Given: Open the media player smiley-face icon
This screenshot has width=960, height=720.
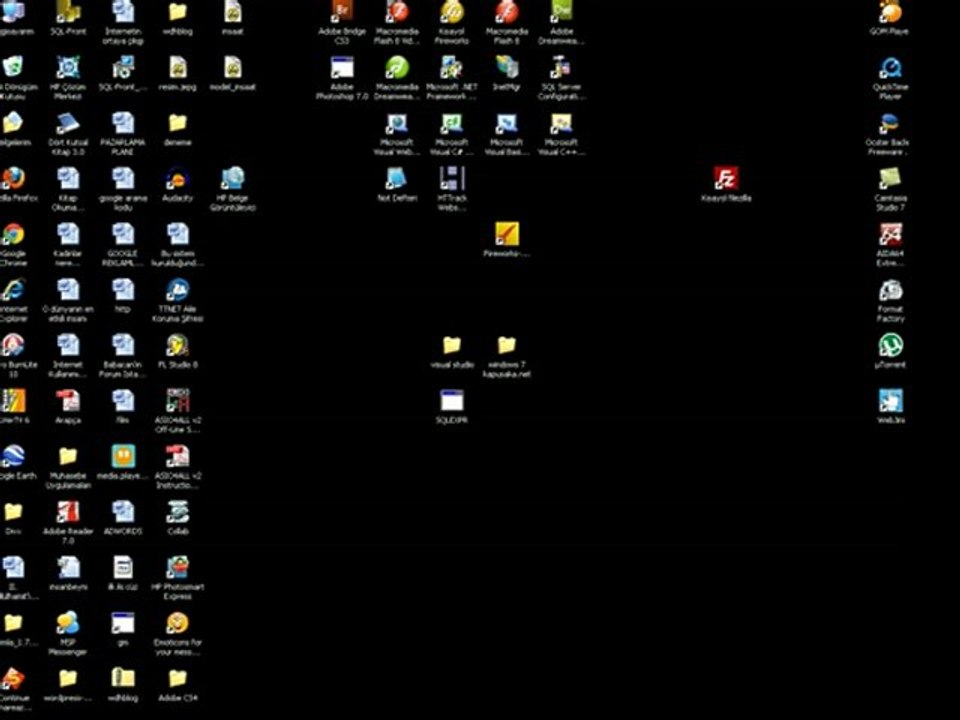Looking at the screenshot, I should [122, 456].
